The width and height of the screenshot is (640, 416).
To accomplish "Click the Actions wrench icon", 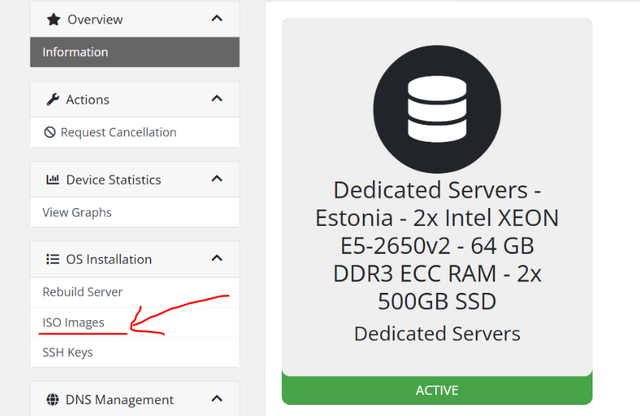I will (x=53, y=99).
